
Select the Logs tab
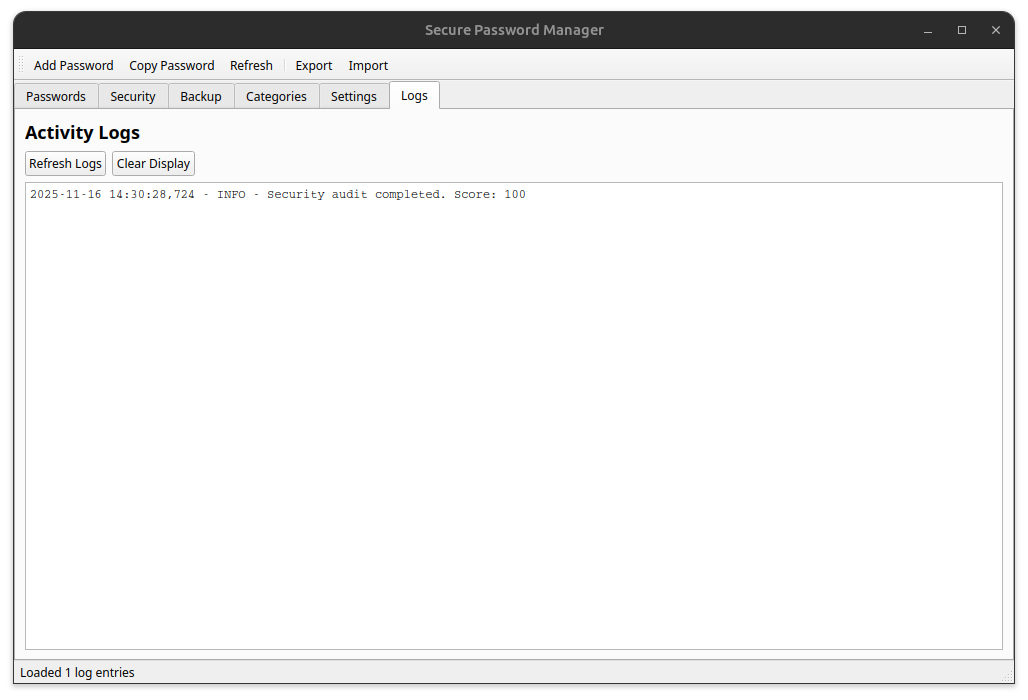pos(414,96)
